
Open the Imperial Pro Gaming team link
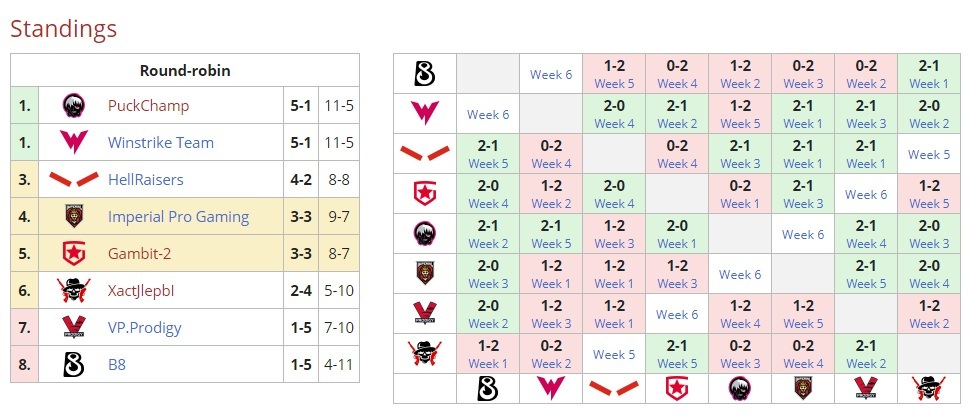coord(178,217)
